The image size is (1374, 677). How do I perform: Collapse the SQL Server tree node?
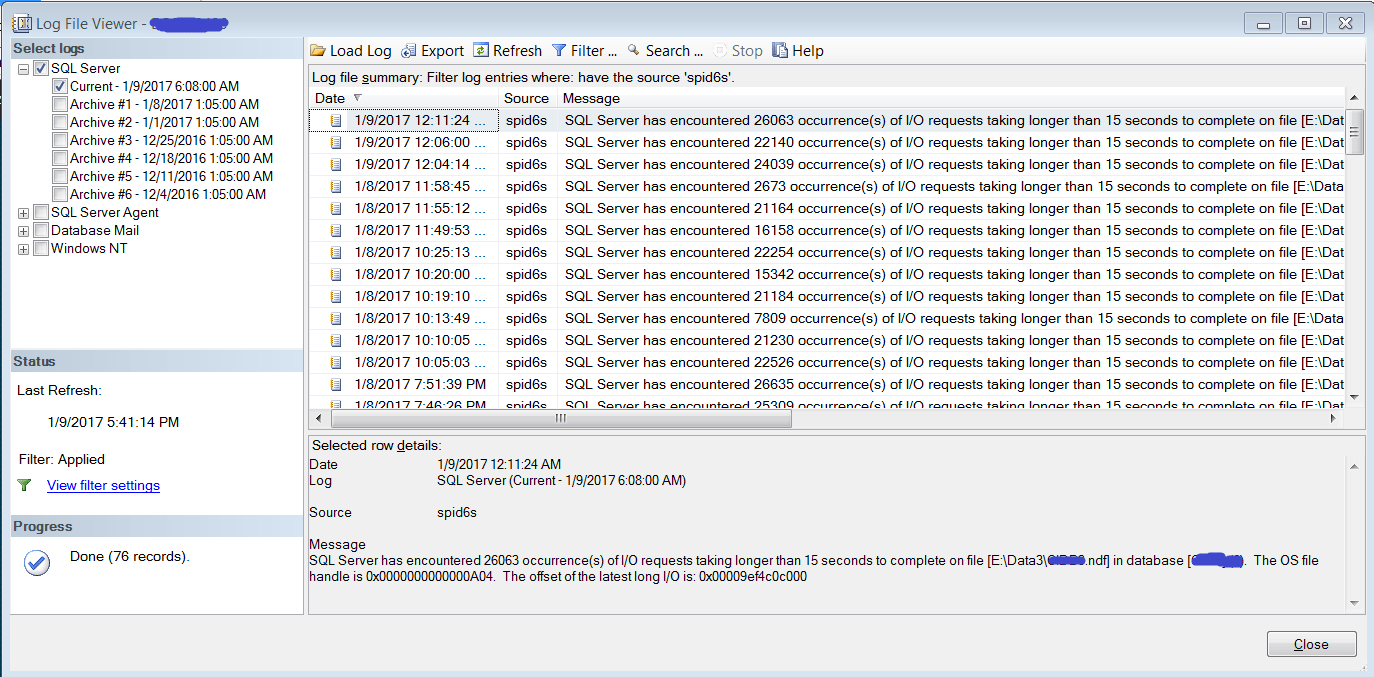[x=23, y=69]
